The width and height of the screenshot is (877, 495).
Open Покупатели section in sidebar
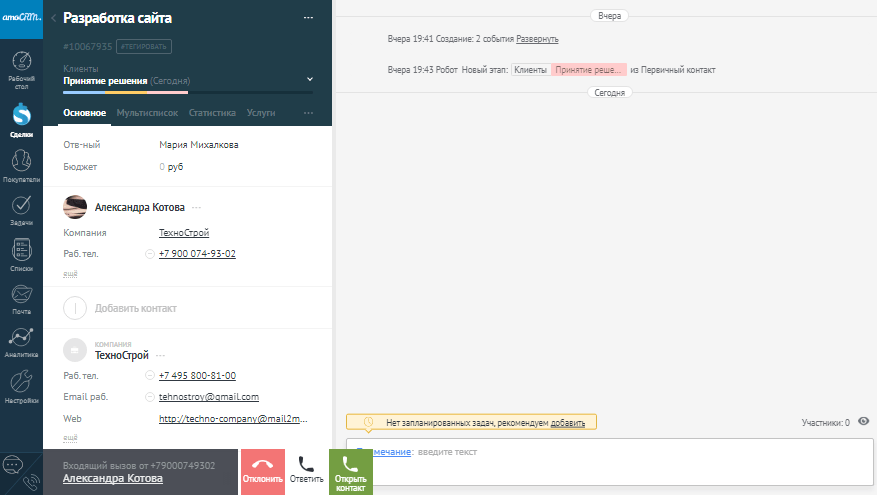(x=21, y=166)
